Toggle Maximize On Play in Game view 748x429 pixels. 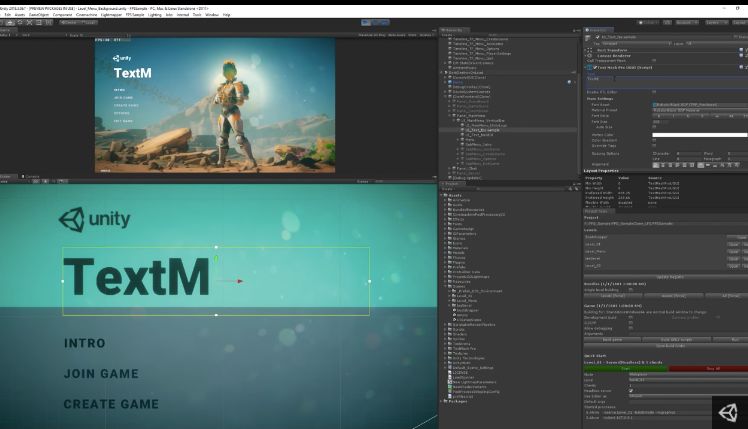click(x=371, y=35)
